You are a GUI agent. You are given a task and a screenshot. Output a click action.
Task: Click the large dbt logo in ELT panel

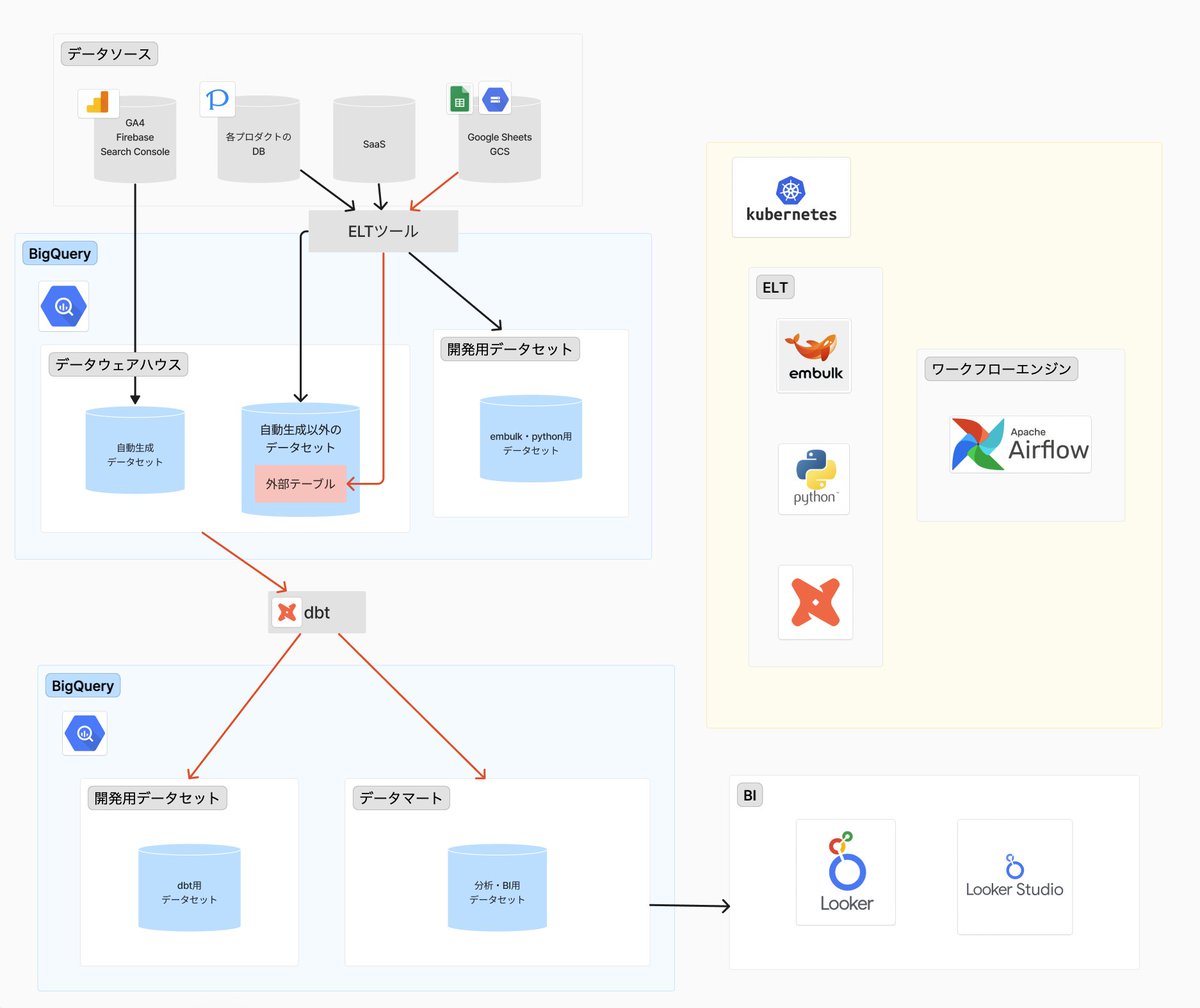point(816,602)
